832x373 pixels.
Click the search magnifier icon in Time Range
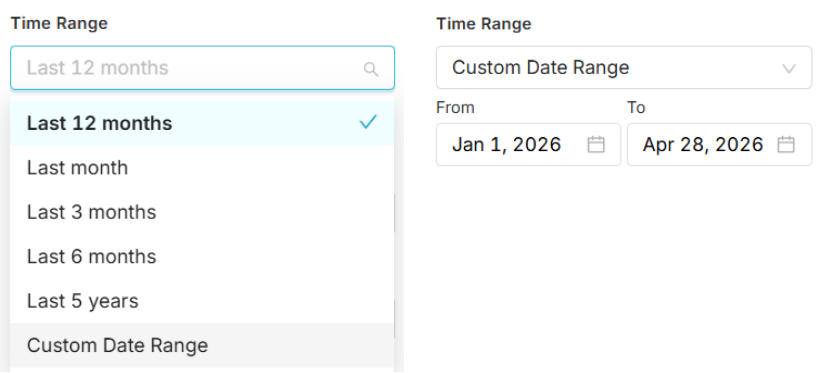tap(371, 69)
